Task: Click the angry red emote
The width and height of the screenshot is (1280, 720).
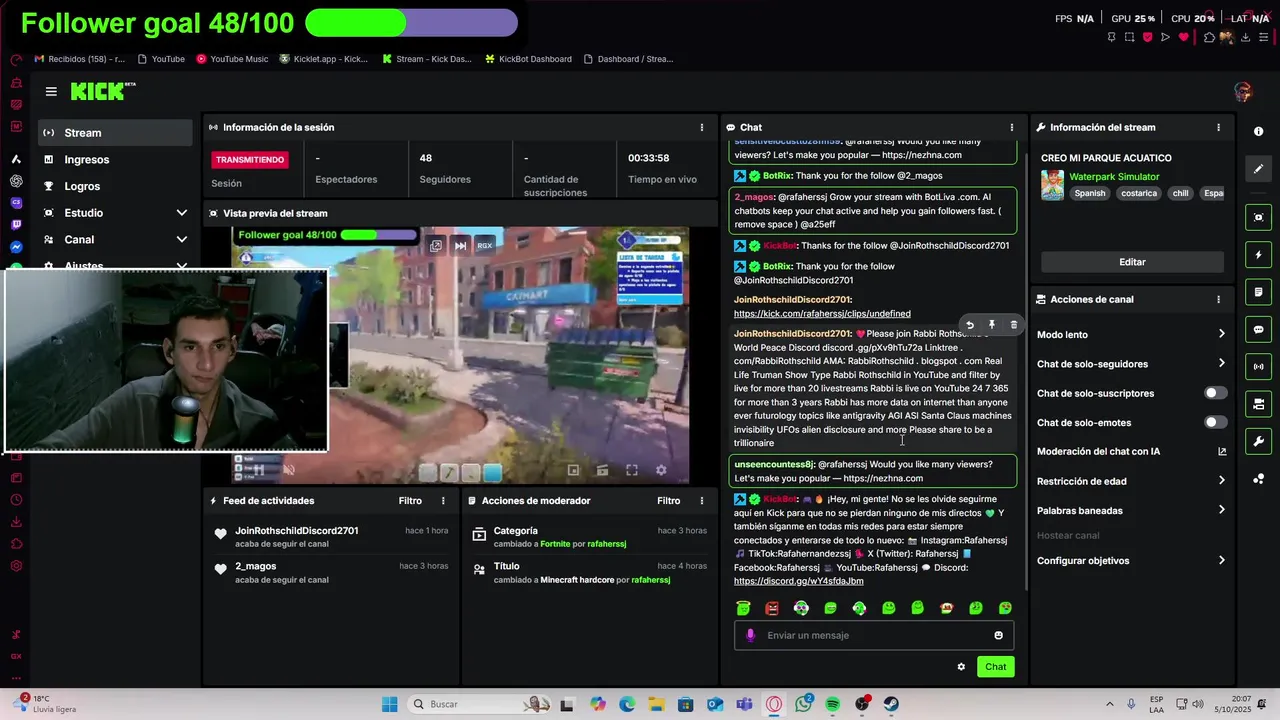Action: [x=772, y=608]
